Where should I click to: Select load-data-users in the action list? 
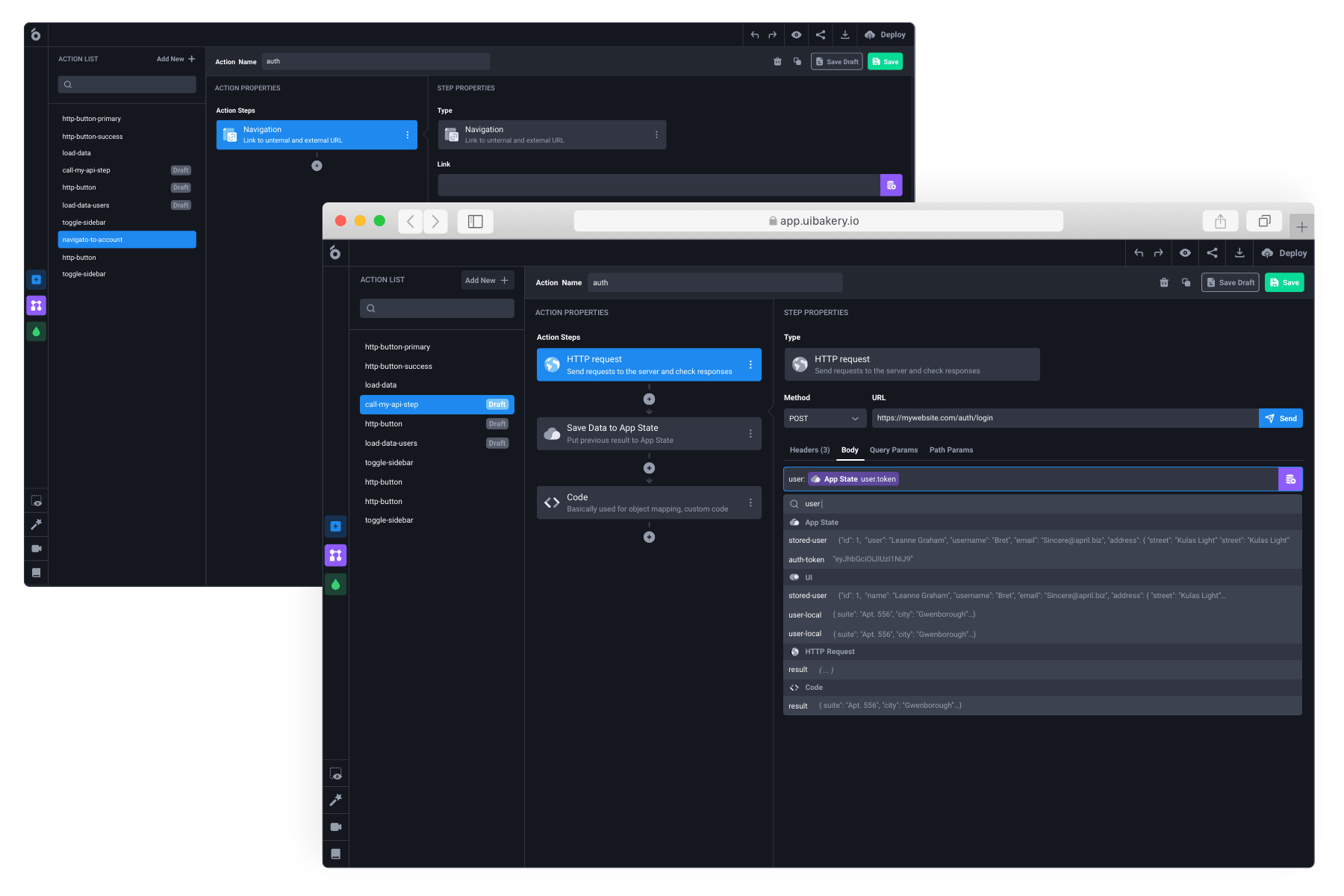point(391,444)
